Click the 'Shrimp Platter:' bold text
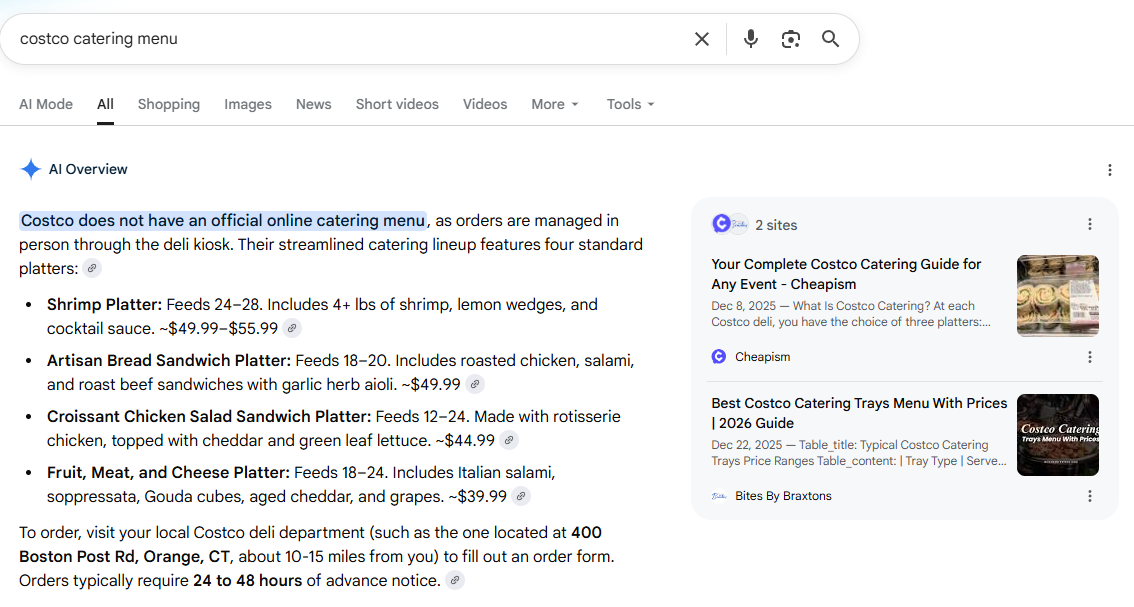This screenshot has width=1134, height=607. coord(104,305)
